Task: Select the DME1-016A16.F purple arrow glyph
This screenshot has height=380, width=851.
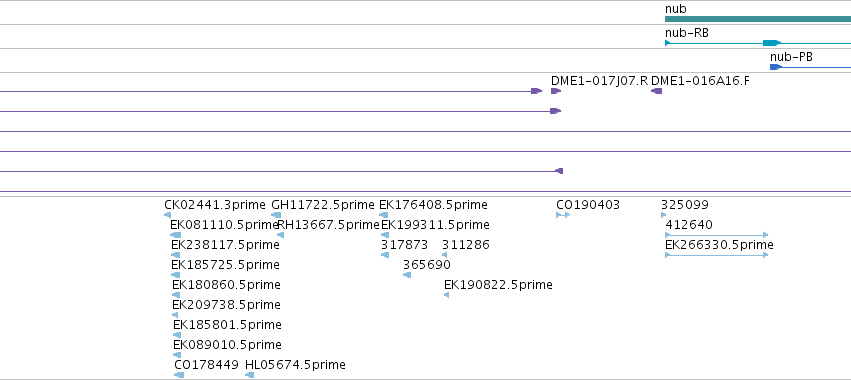Action: tap(657, 91)
